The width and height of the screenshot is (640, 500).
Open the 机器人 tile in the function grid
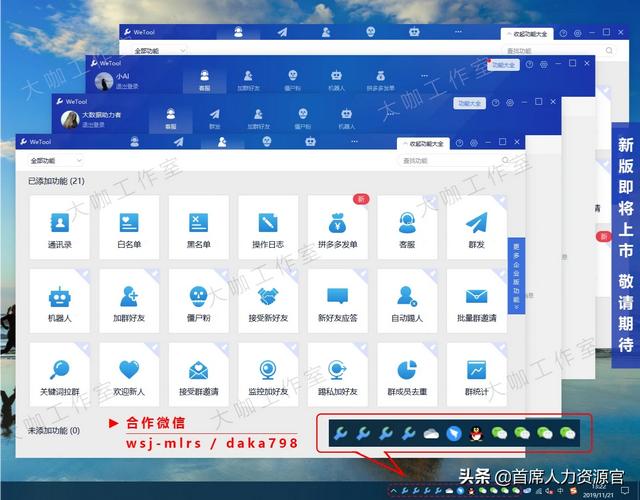click(x=60, y=301)
